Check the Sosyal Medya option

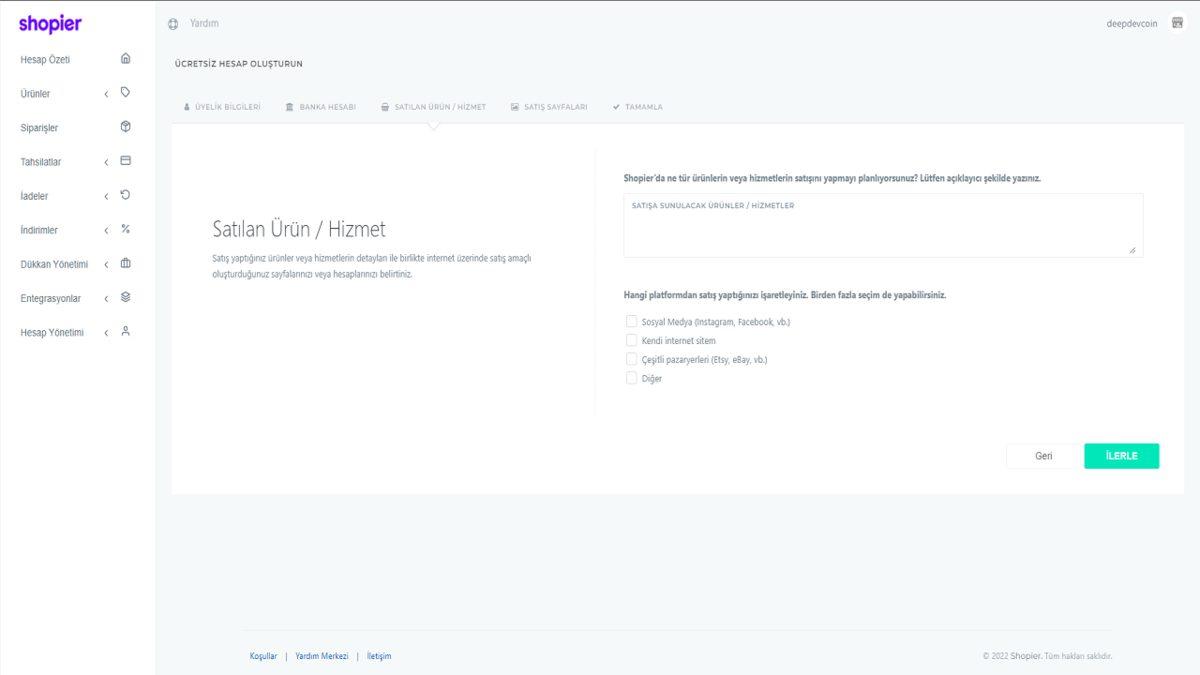click(631, 321)
